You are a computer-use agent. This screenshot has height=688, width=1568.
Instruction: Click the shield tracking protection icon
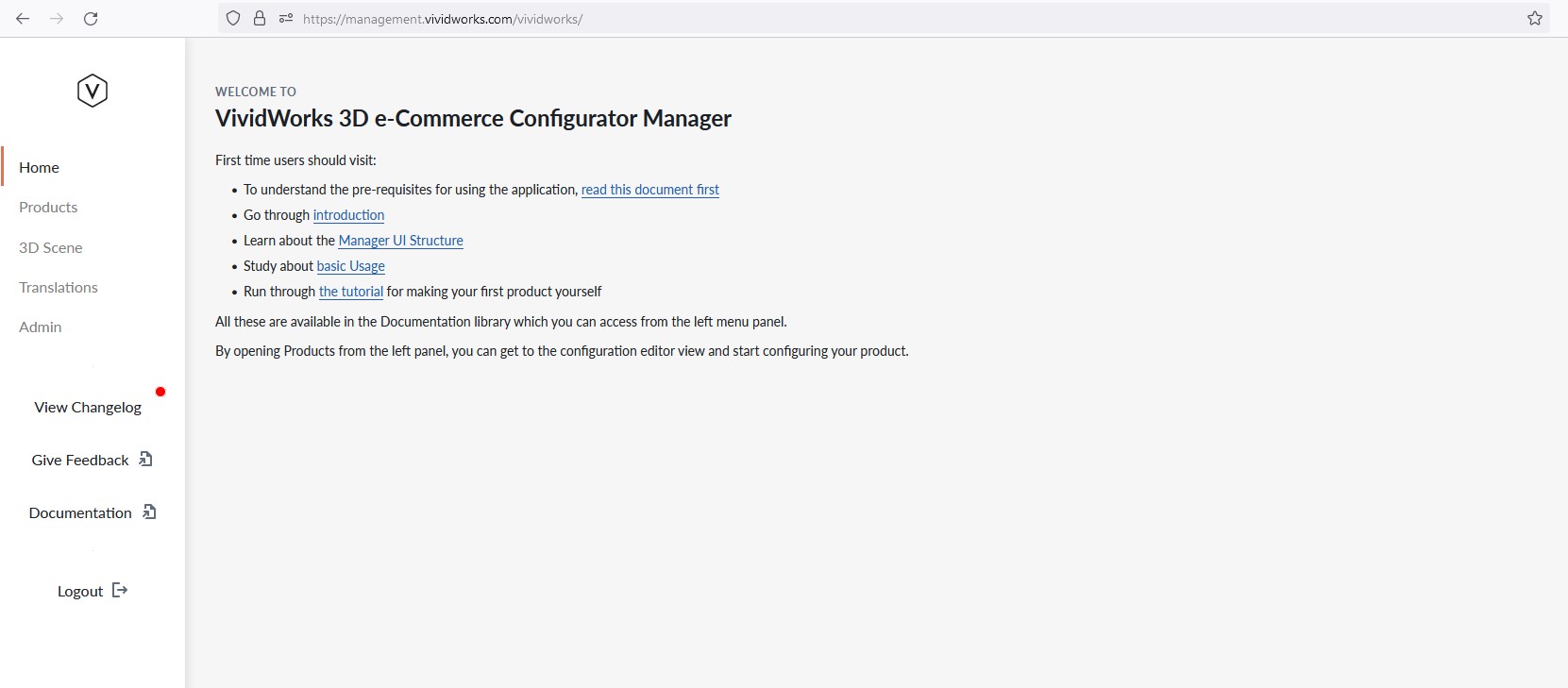[x=233, y=18]
